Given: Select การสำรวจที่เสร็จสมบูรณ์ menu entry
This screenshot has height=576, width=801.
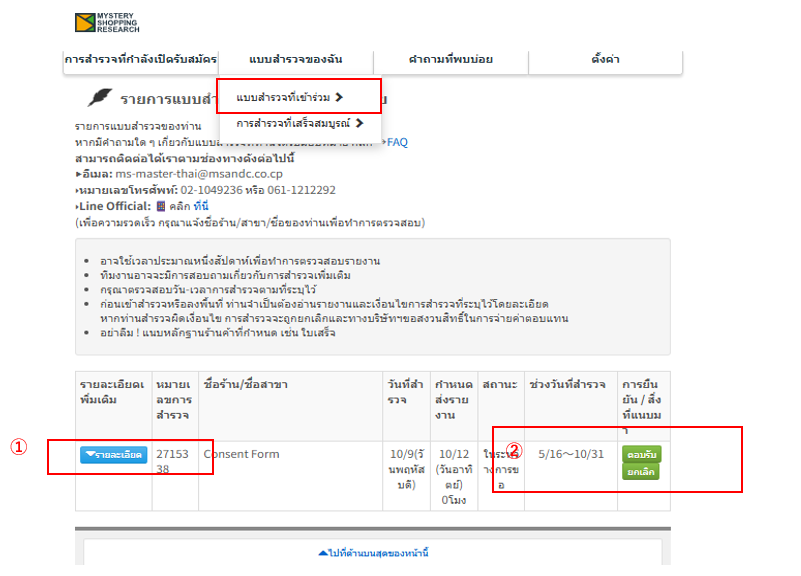Looking at the screenshot, I should [299, 123].
